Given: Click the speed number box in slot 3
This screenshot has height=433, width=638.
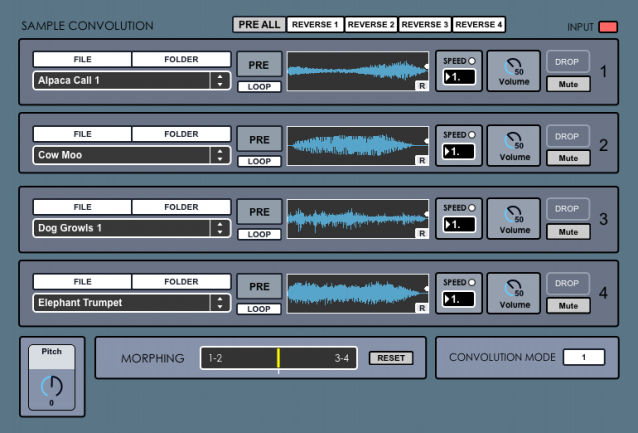Looking at the screenshot, I should 459,224.
